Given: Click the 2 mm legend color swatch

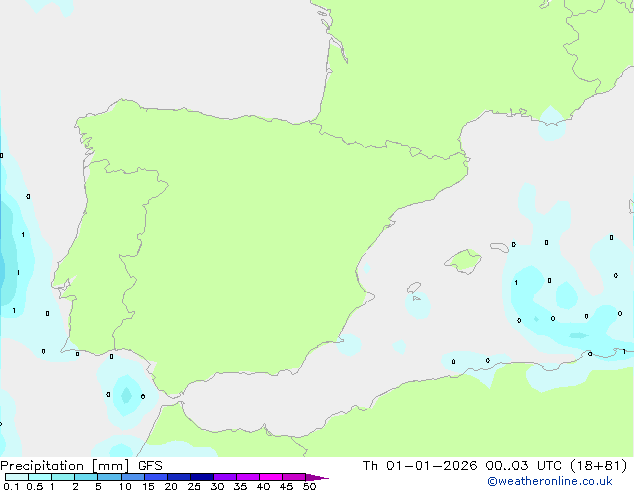Looking at the screenshot, I should coord(86,477).
